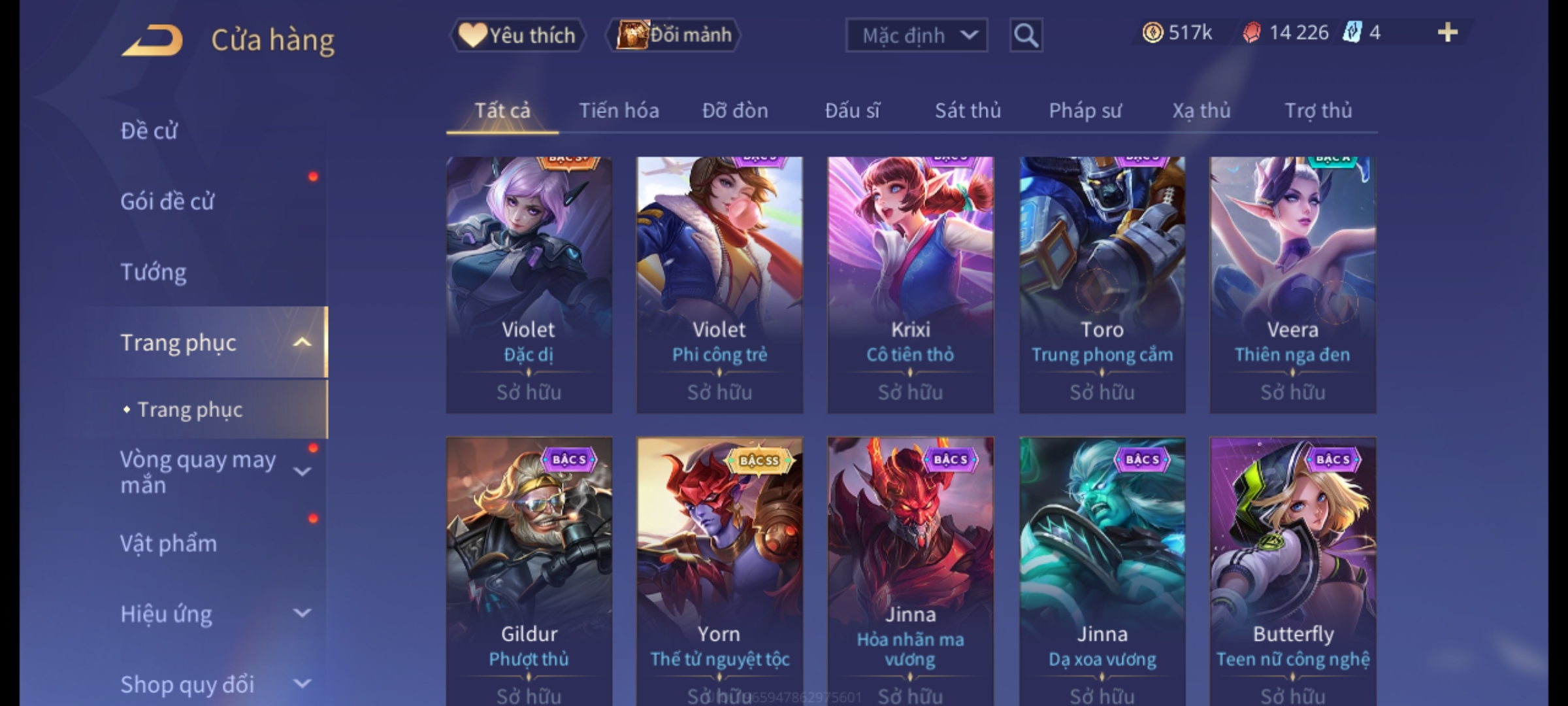Image resolution: width=1568 pixels, height=706 pixels.
Task: Expand the Hiệu ứng sidebar section
Action: (x=302, y=613)
